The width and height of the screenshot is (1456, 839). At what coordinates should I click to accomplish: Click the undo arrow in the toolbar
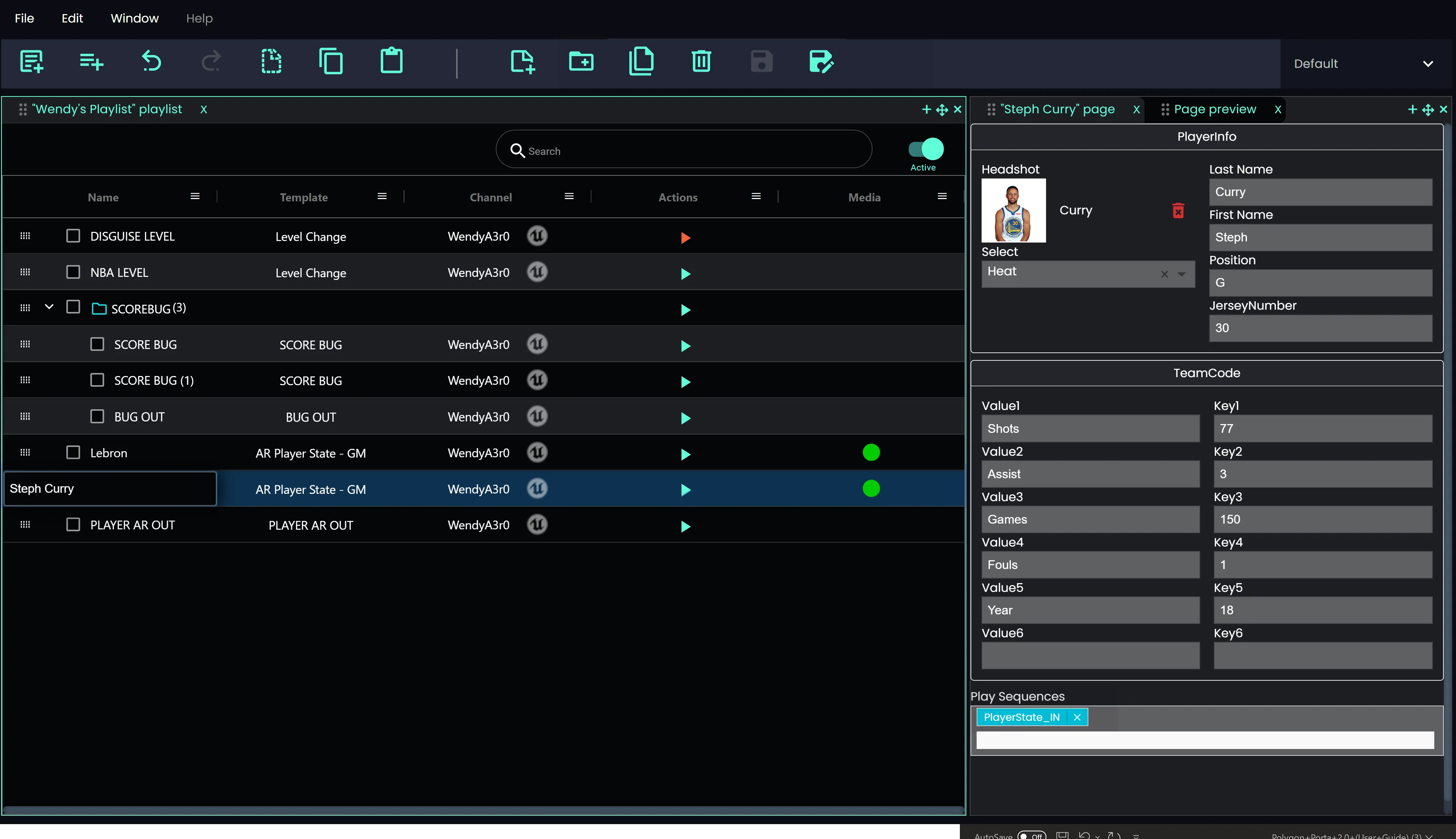click(x=151, y=61)
